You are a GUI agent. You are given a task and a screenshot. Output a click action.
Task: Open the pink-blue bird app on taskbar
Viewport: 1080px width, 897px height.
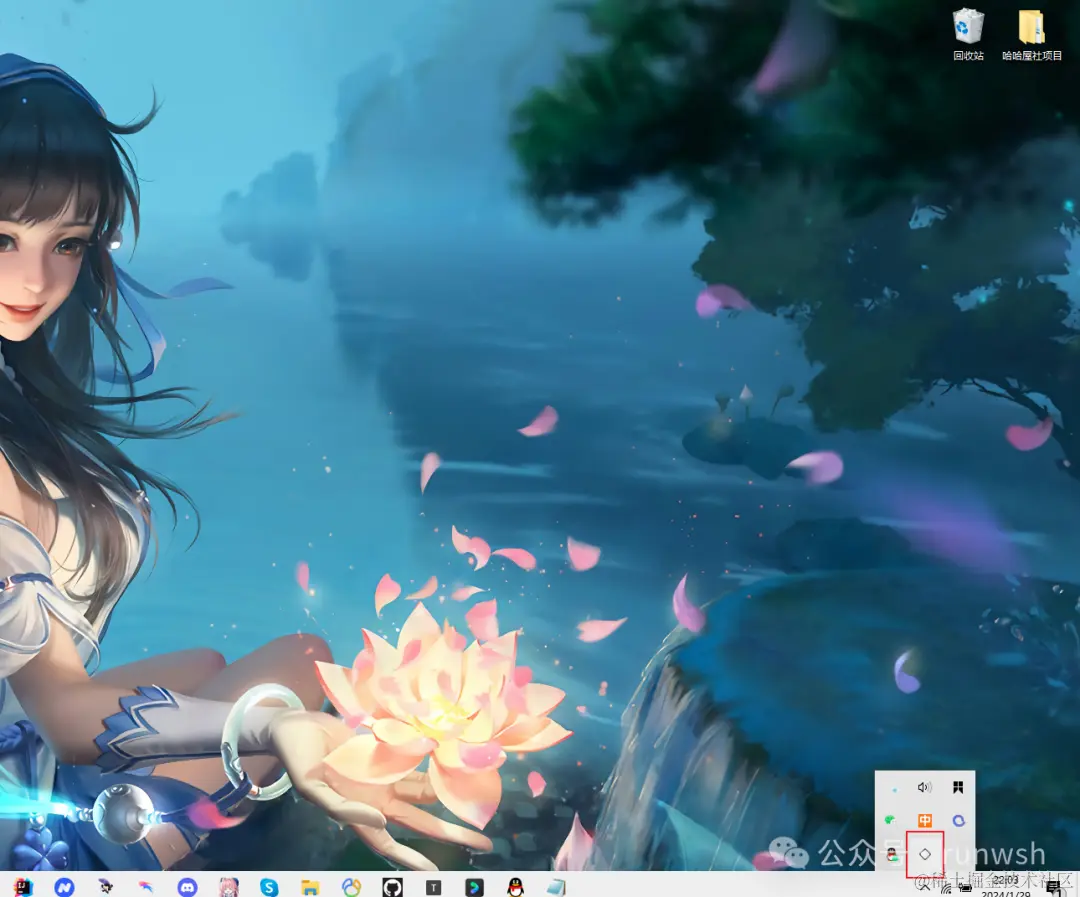coord(146,887)
